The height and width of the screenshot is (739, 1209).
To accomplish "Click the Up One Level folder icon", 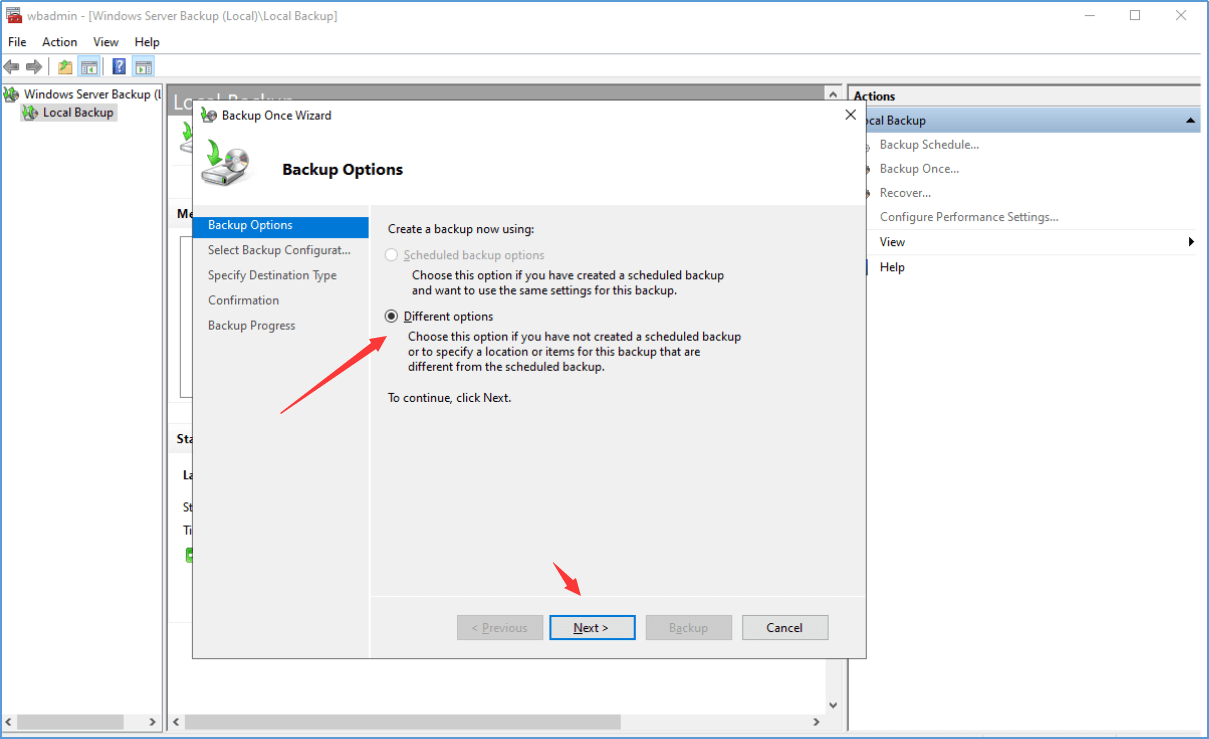I will [65, 67].
